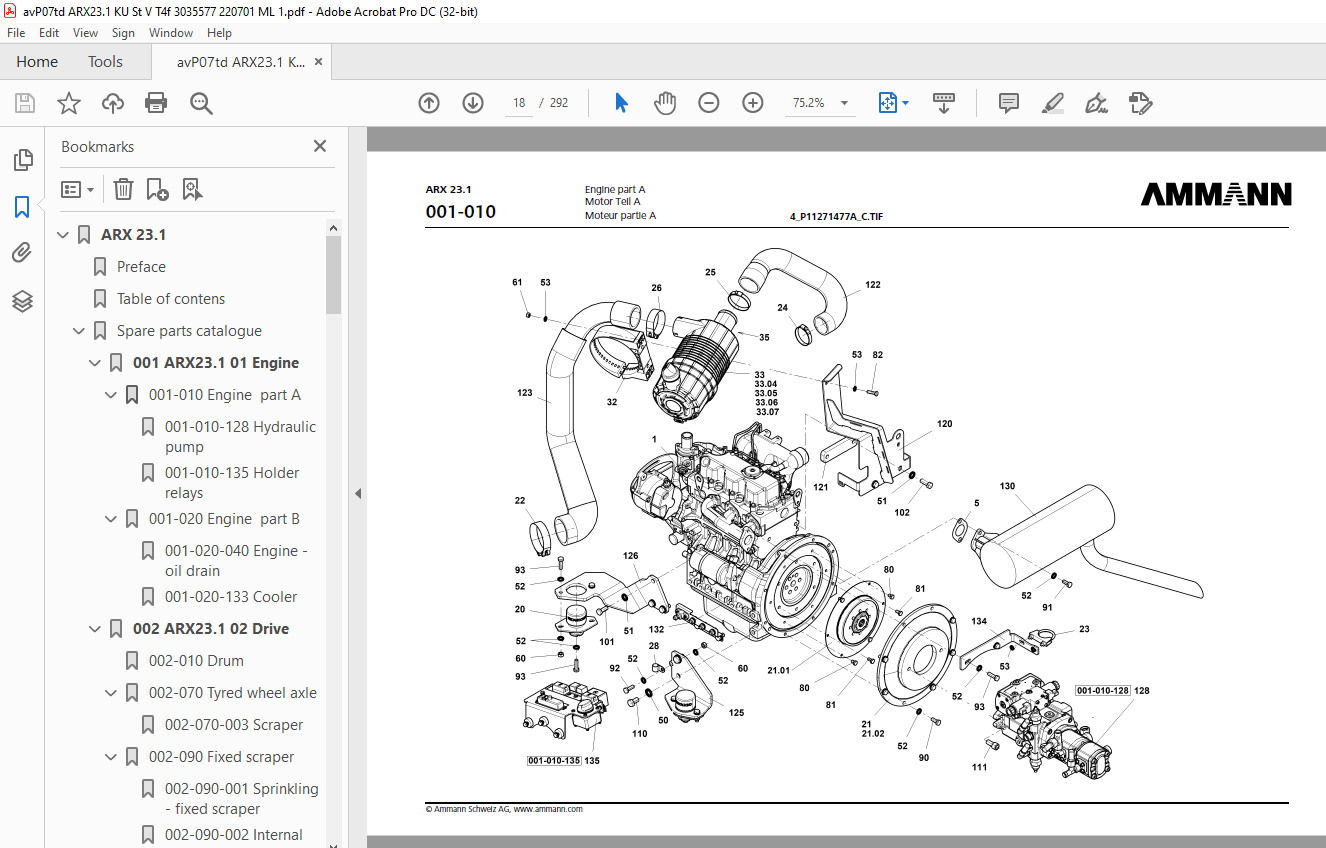Viewport: 1326px width, 848px height.
Task: Collapse the ARX 23.1 bookmark
Action: tap(63, 235)
